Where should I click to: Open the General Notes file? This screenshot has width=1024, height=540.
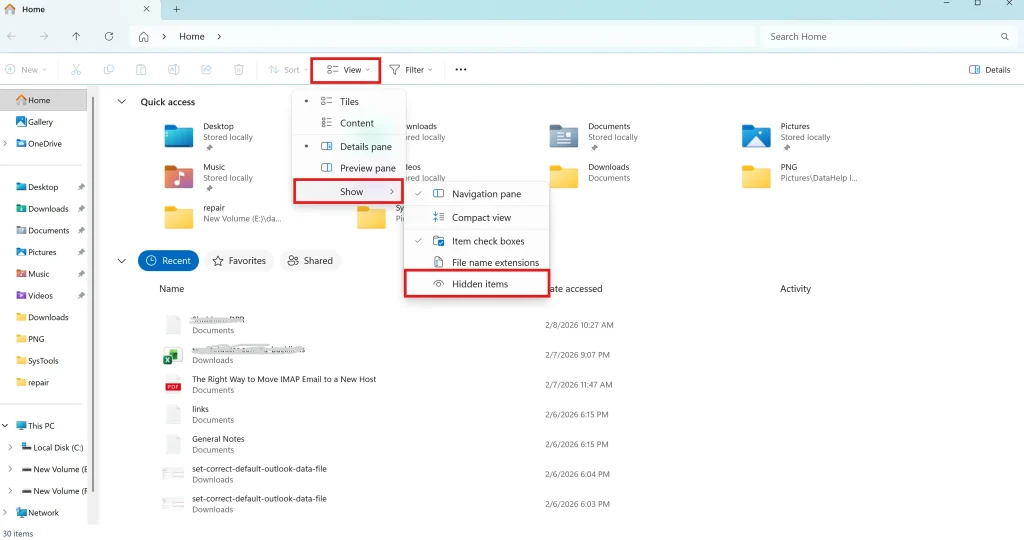pos(218,444)
